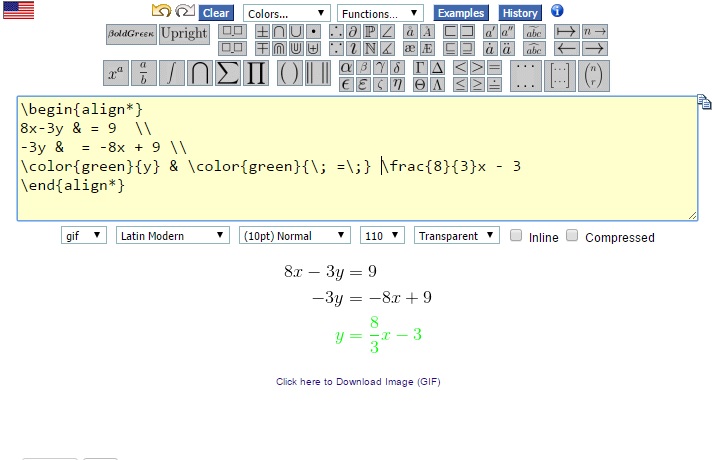
Task: Enable the Compressed checkbox
Action: pos(572,235)
